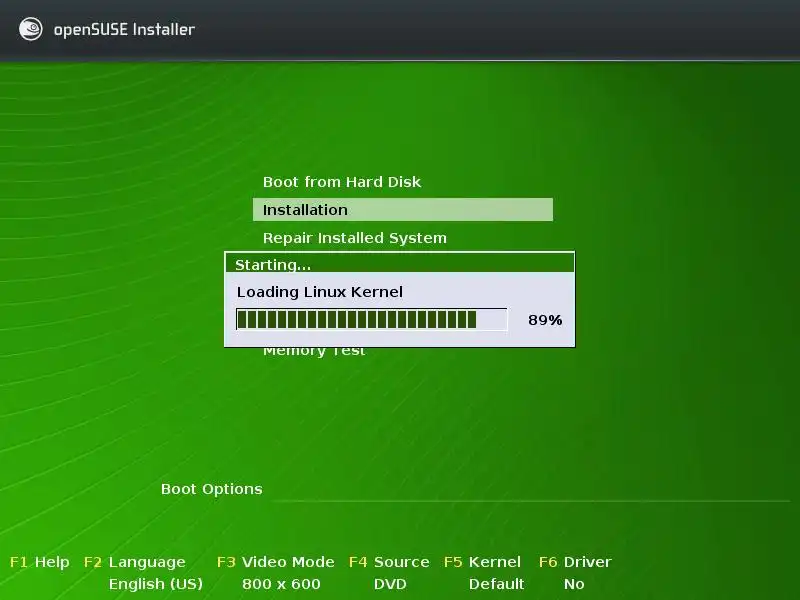
Task: Choose the Installation menu entry
Action: click(x=403, y=210)
